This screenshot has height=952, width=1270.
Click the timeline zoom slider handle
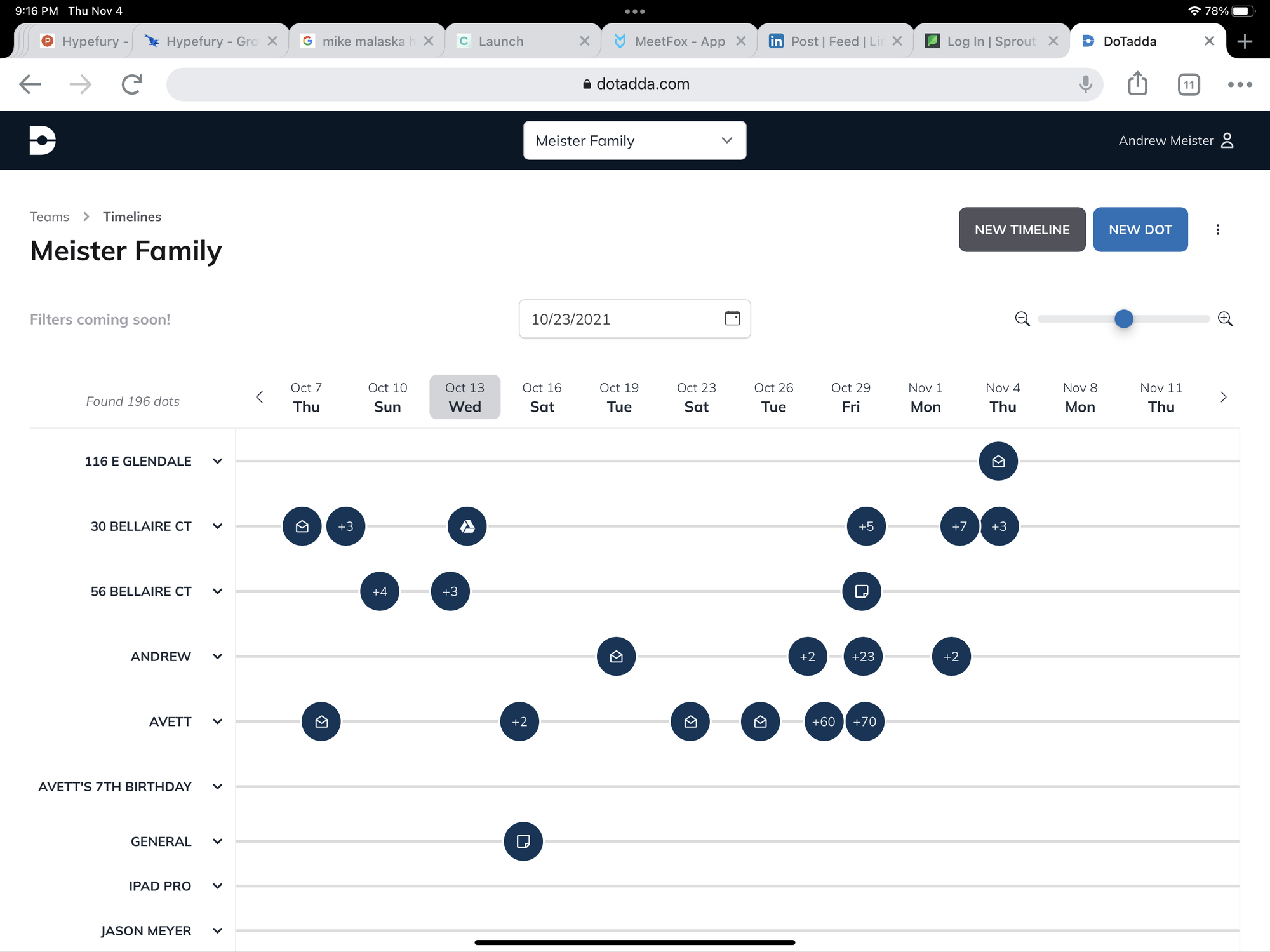(1123, 319)
